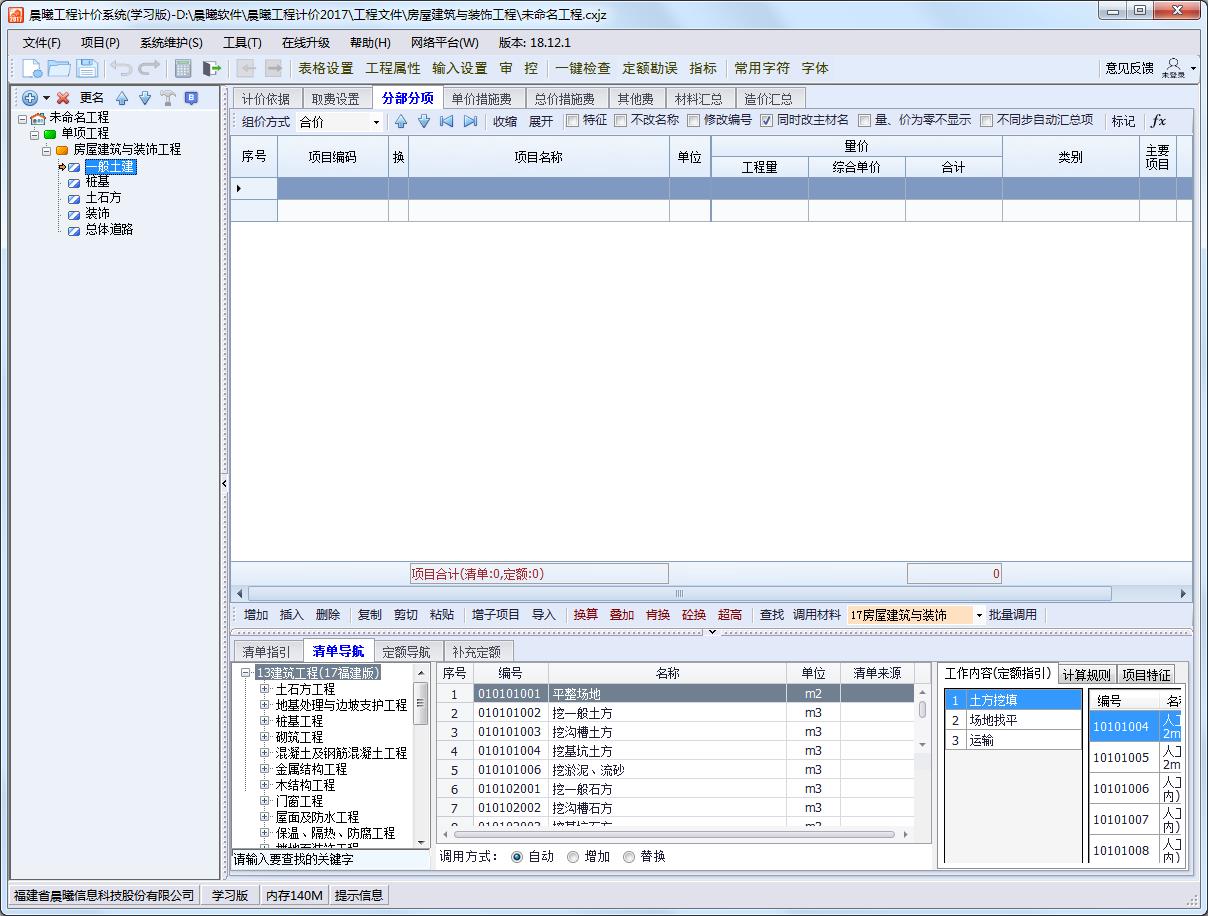Open the calculator tool icon

[x=183, y=68]
